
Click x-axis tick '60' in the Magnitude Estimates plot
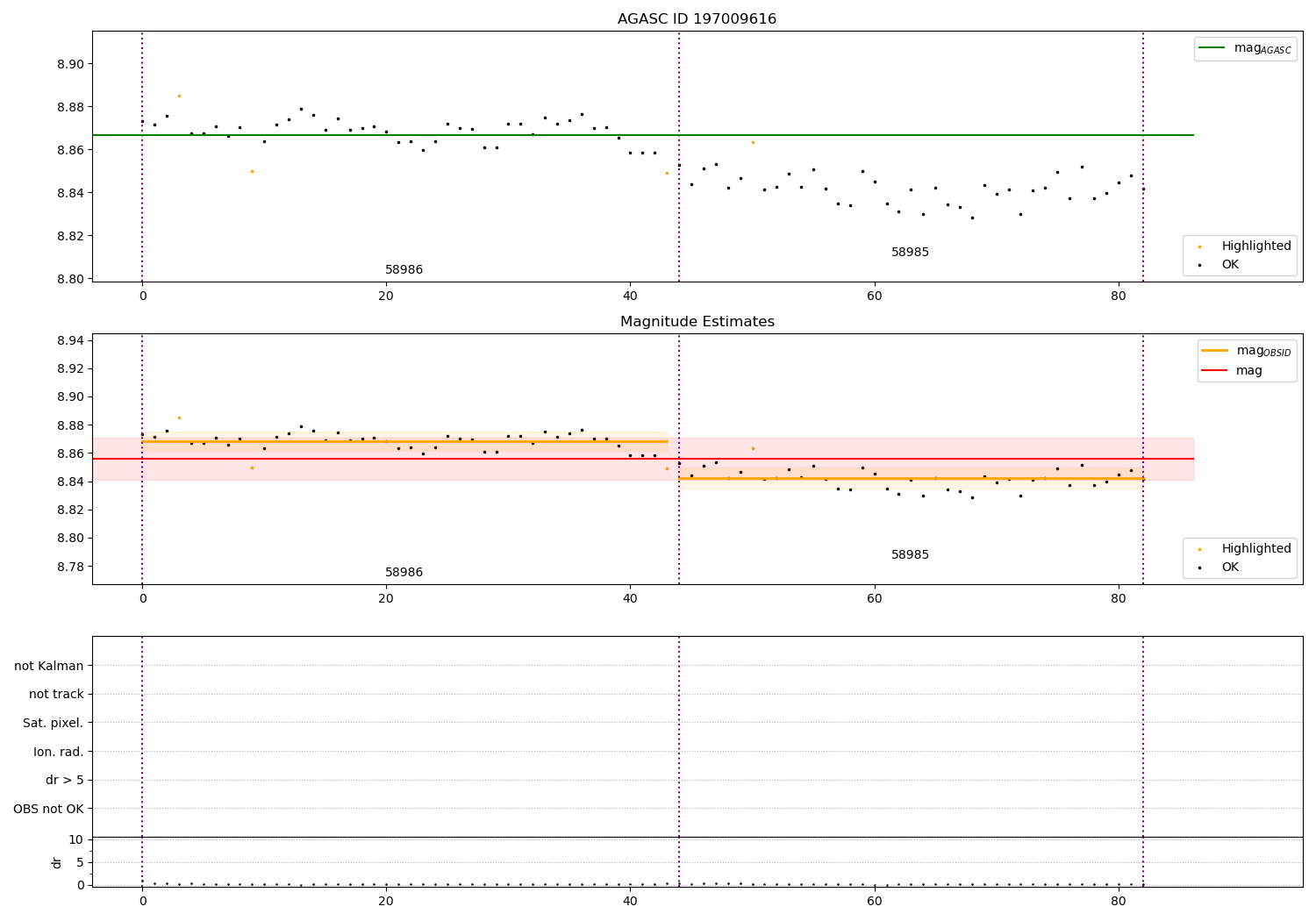874,599
